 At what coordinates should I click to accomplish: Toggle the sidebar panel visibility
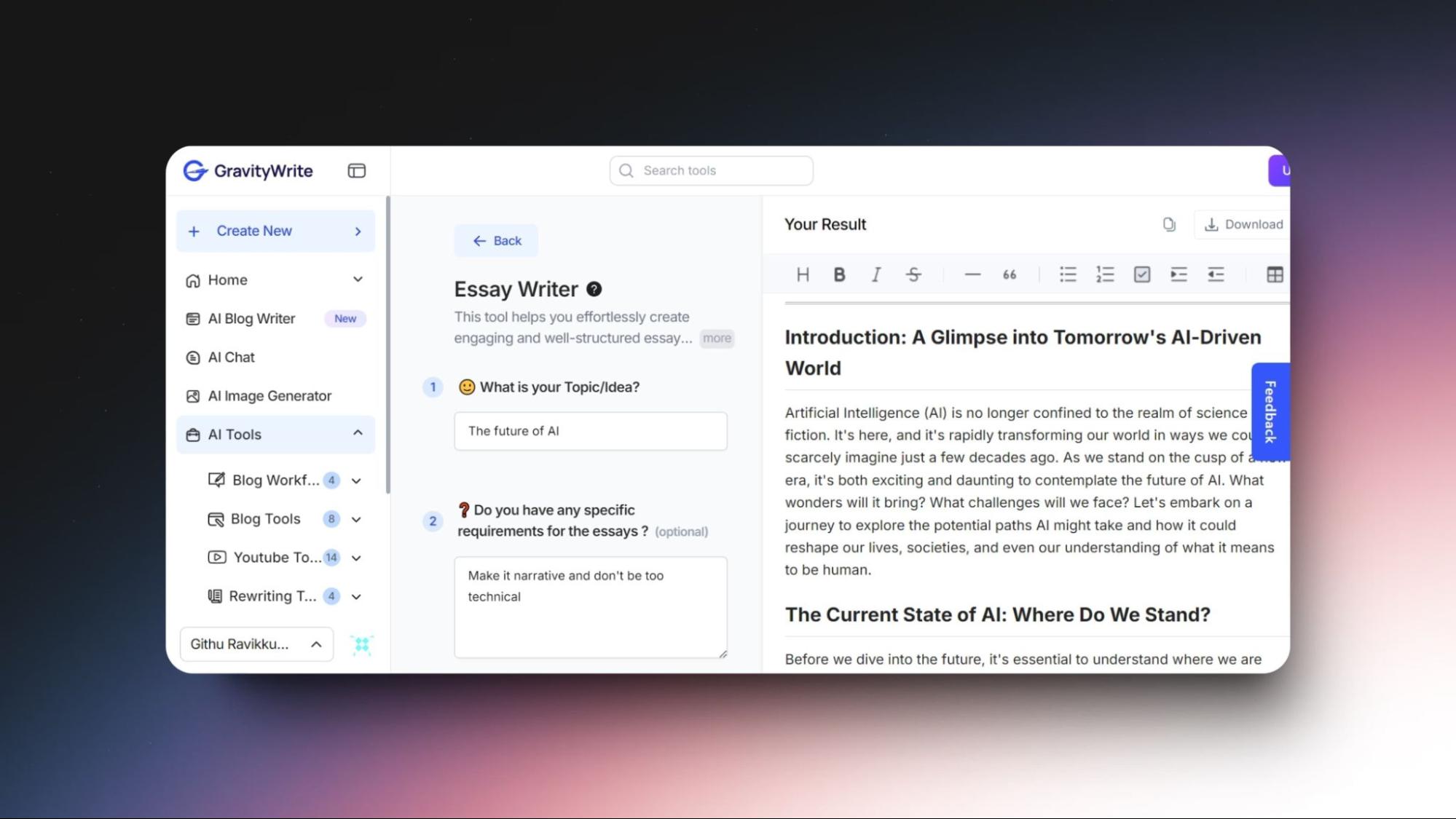pos(356,170)
